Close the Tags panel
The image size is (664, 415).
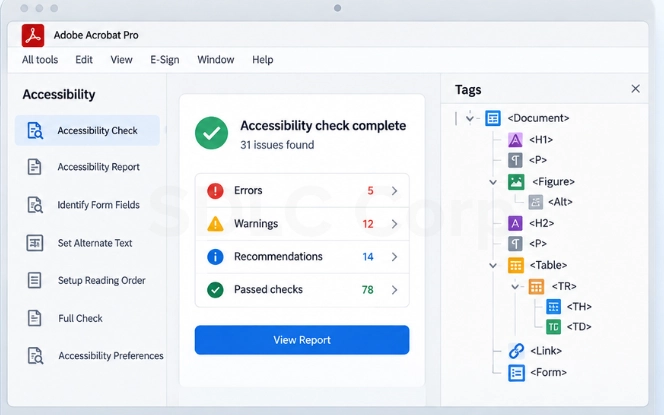point(635,89)
